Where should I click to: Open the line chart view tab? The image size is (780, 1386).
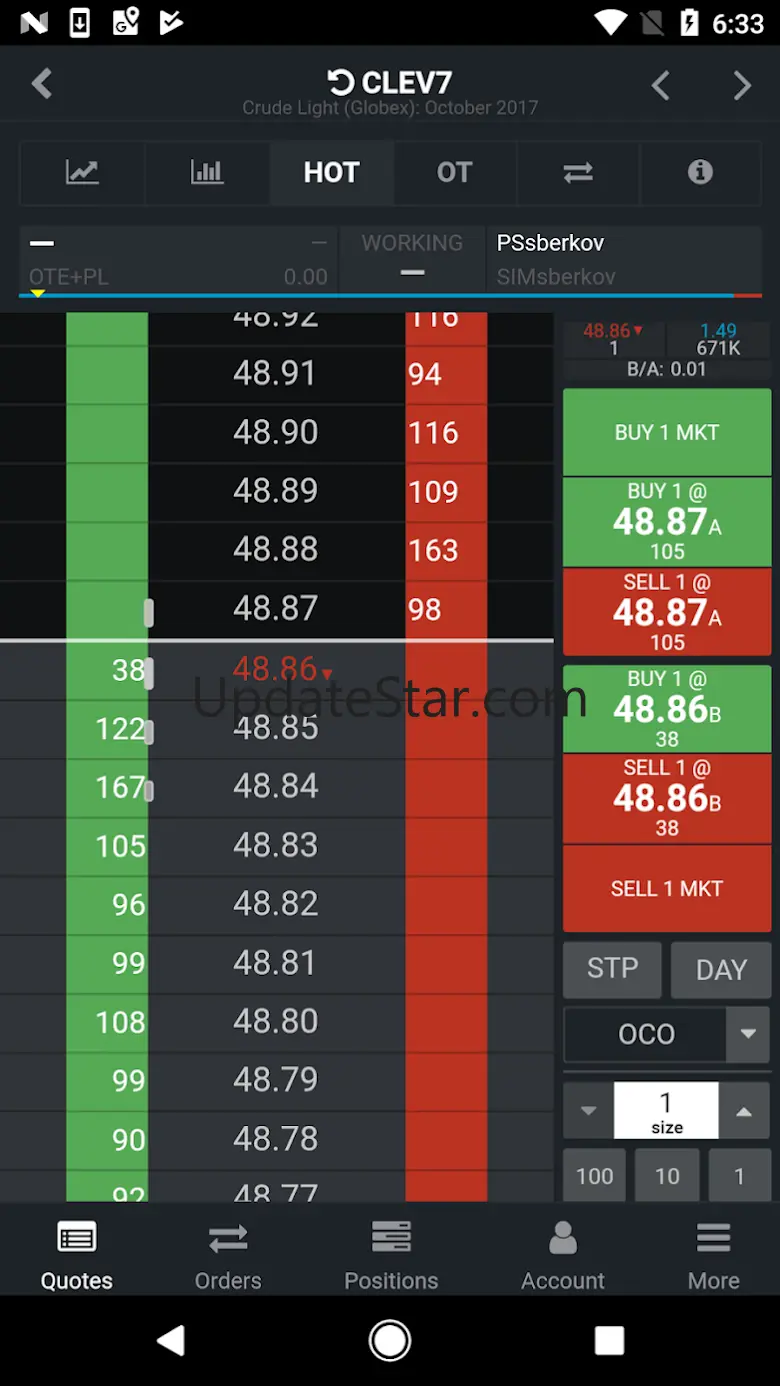(82, 172)
